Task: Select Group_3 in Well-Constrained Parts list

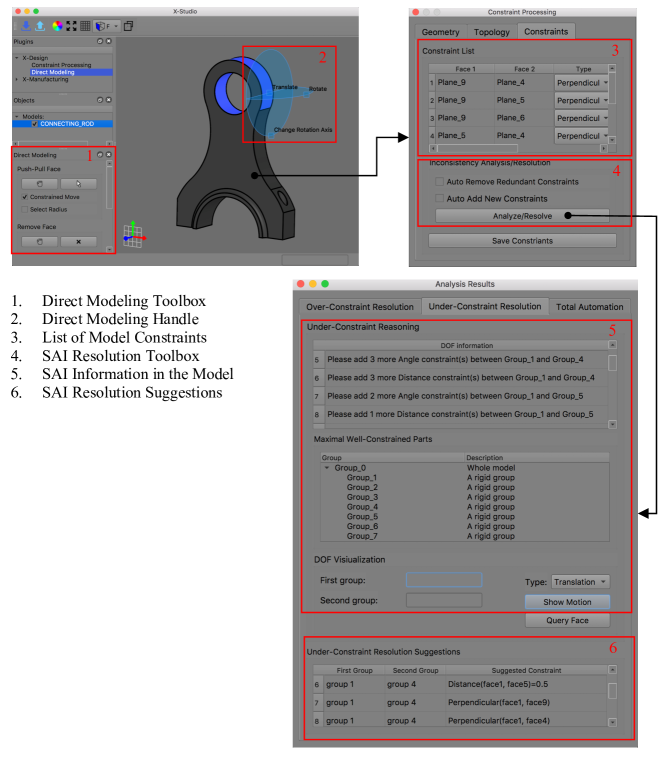Action: (x=362, y=497)
